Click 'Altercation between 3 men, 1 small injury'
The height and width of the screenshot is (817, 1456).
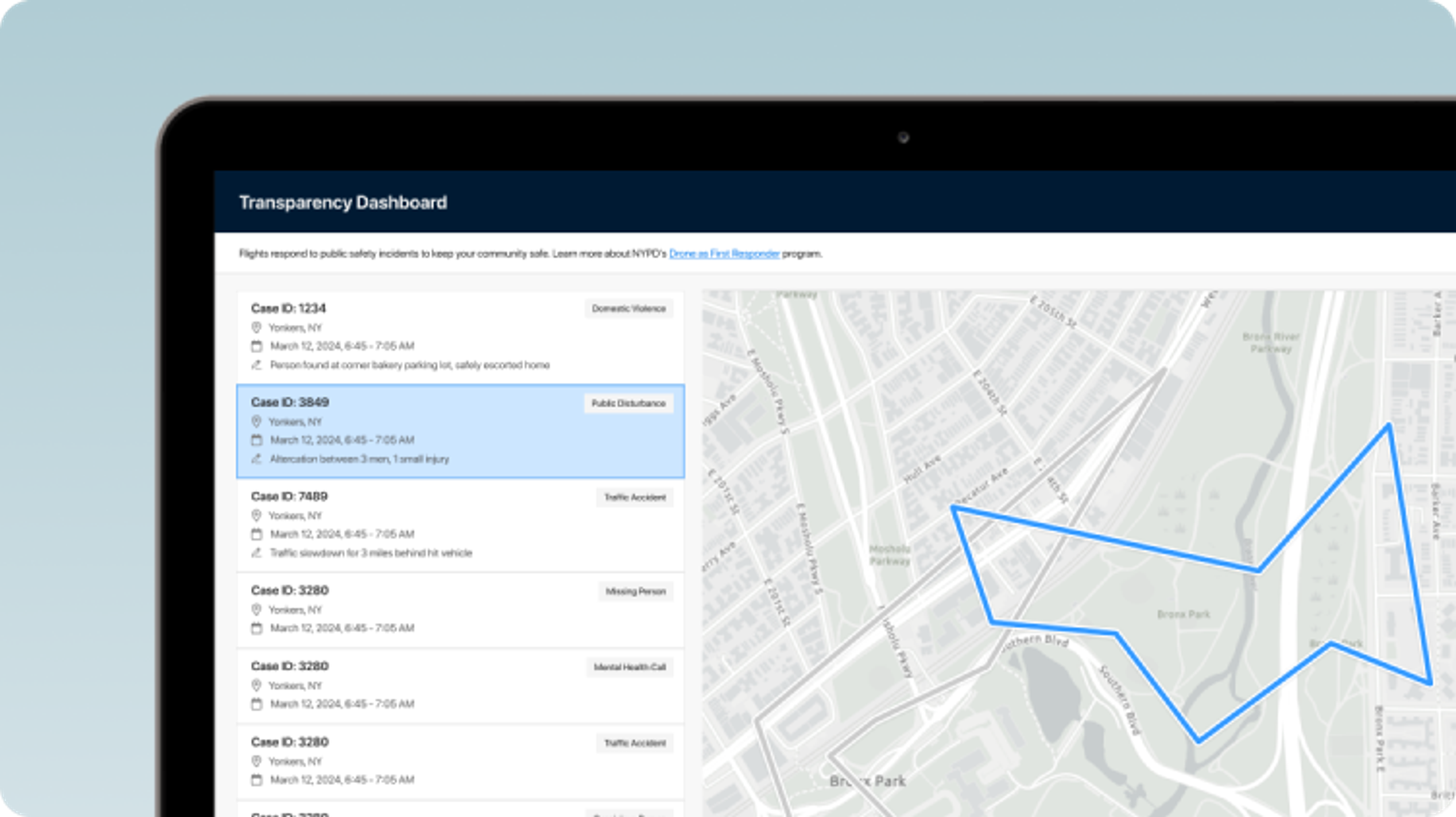click(360, 459)
